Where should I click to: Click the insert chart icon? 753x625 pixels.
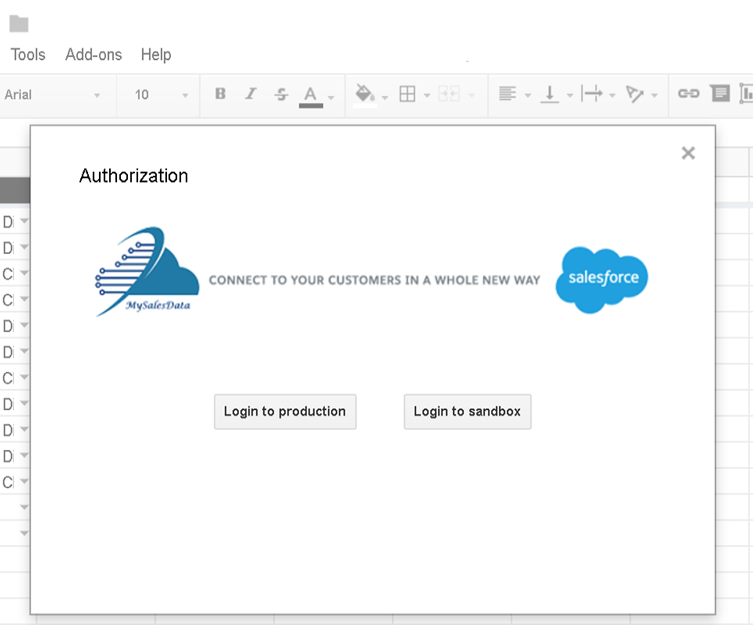pyautogui.click(x=746, y=93)
